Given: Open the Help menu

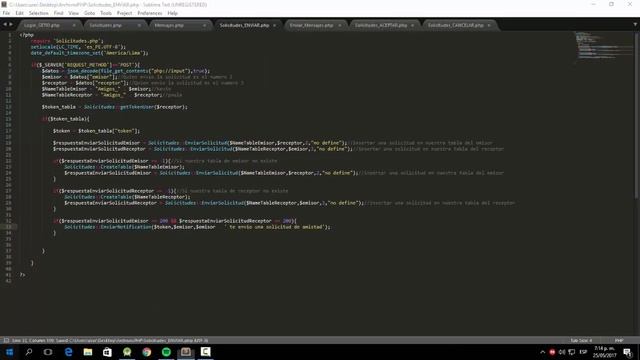Looking at the screenshot, I should pos(172,13).
